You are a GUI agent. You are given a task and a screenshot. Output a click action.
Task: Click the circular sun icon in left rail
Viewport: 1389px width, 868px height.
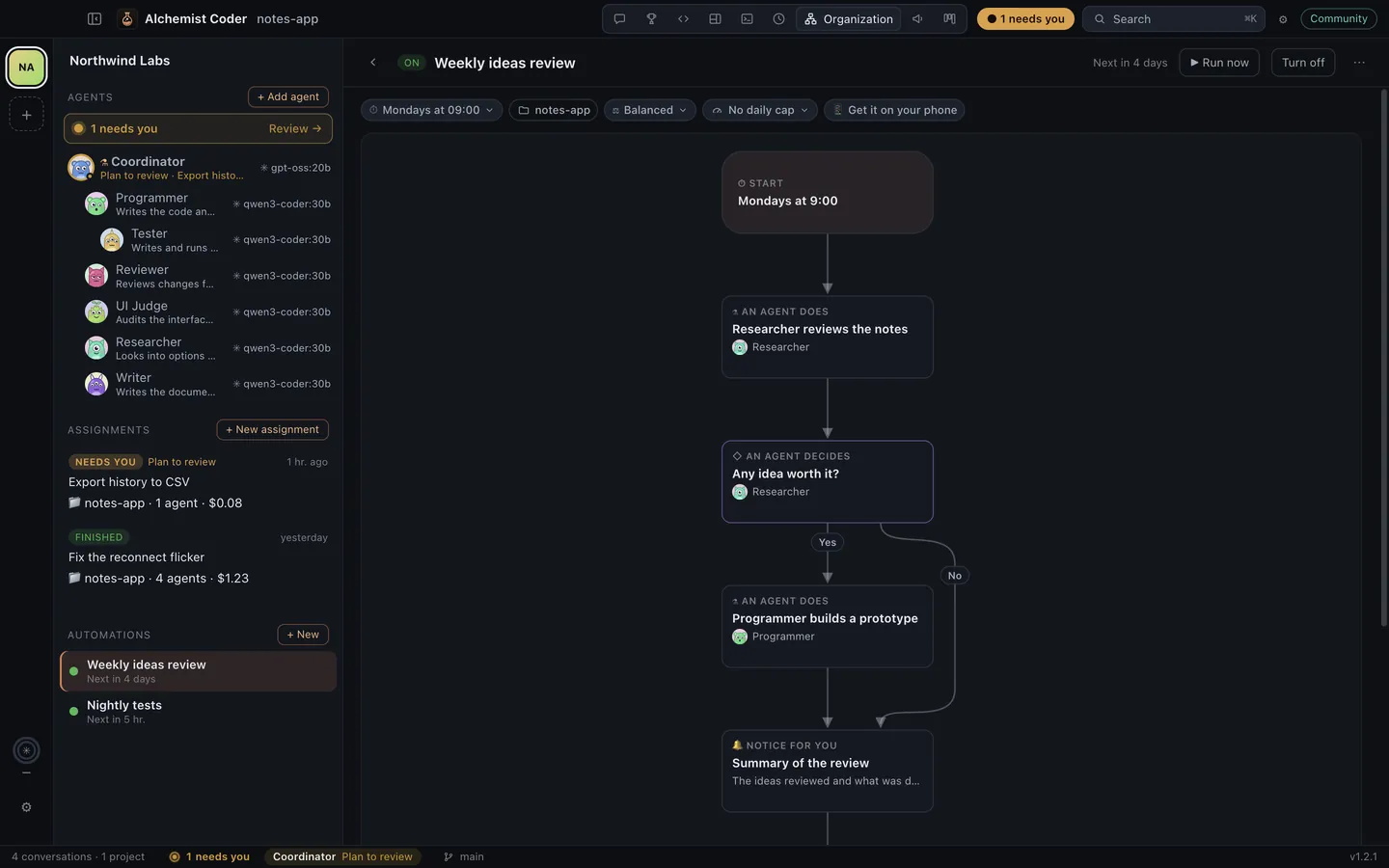[x=26, y=750]
